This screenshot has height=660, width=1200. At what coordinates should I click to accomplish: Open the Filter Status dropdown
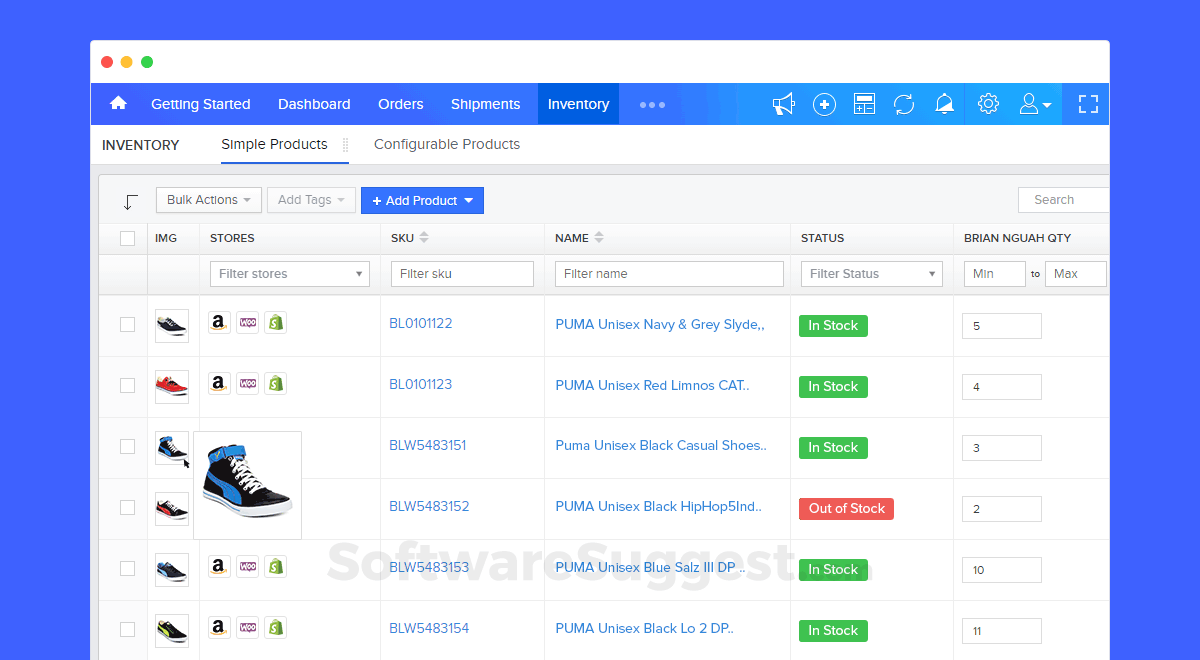point(871,274)
